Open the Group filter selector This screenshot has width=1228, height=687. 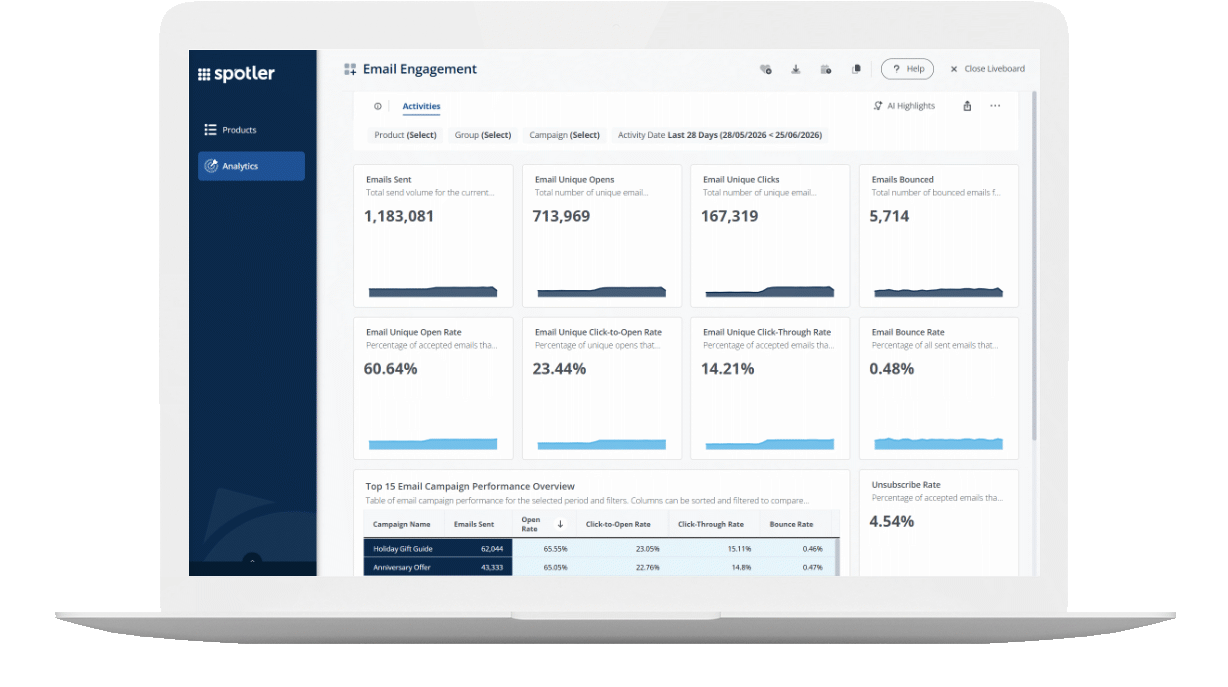pos(483,135)
